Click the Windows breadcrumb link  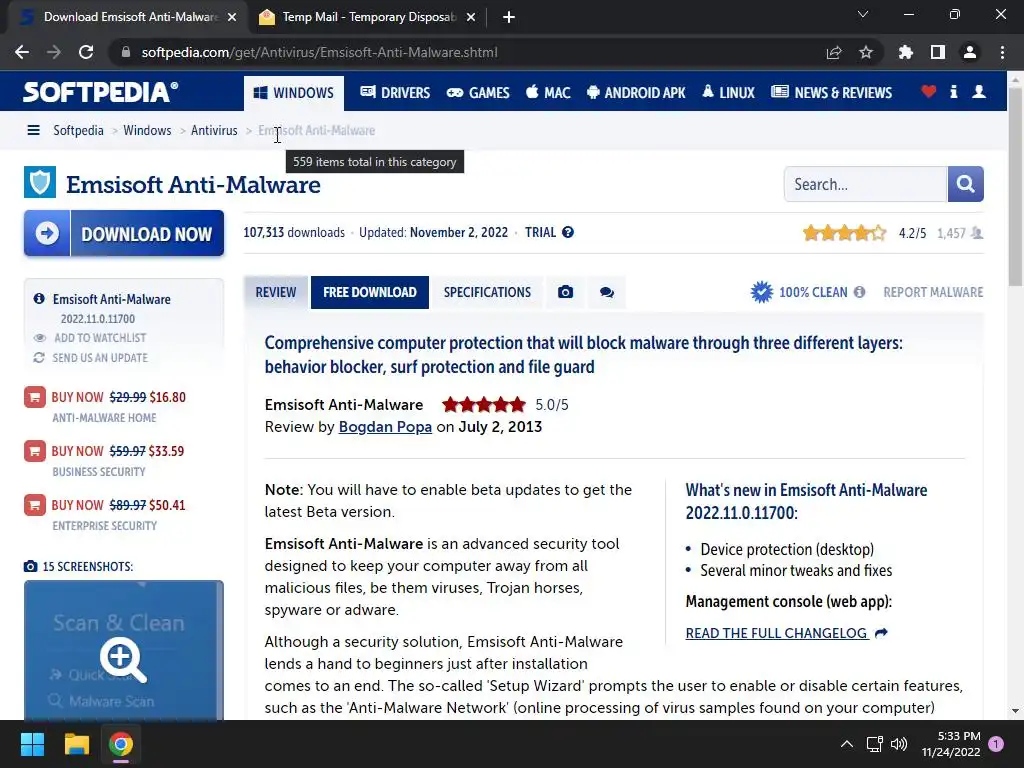[147, 131]
